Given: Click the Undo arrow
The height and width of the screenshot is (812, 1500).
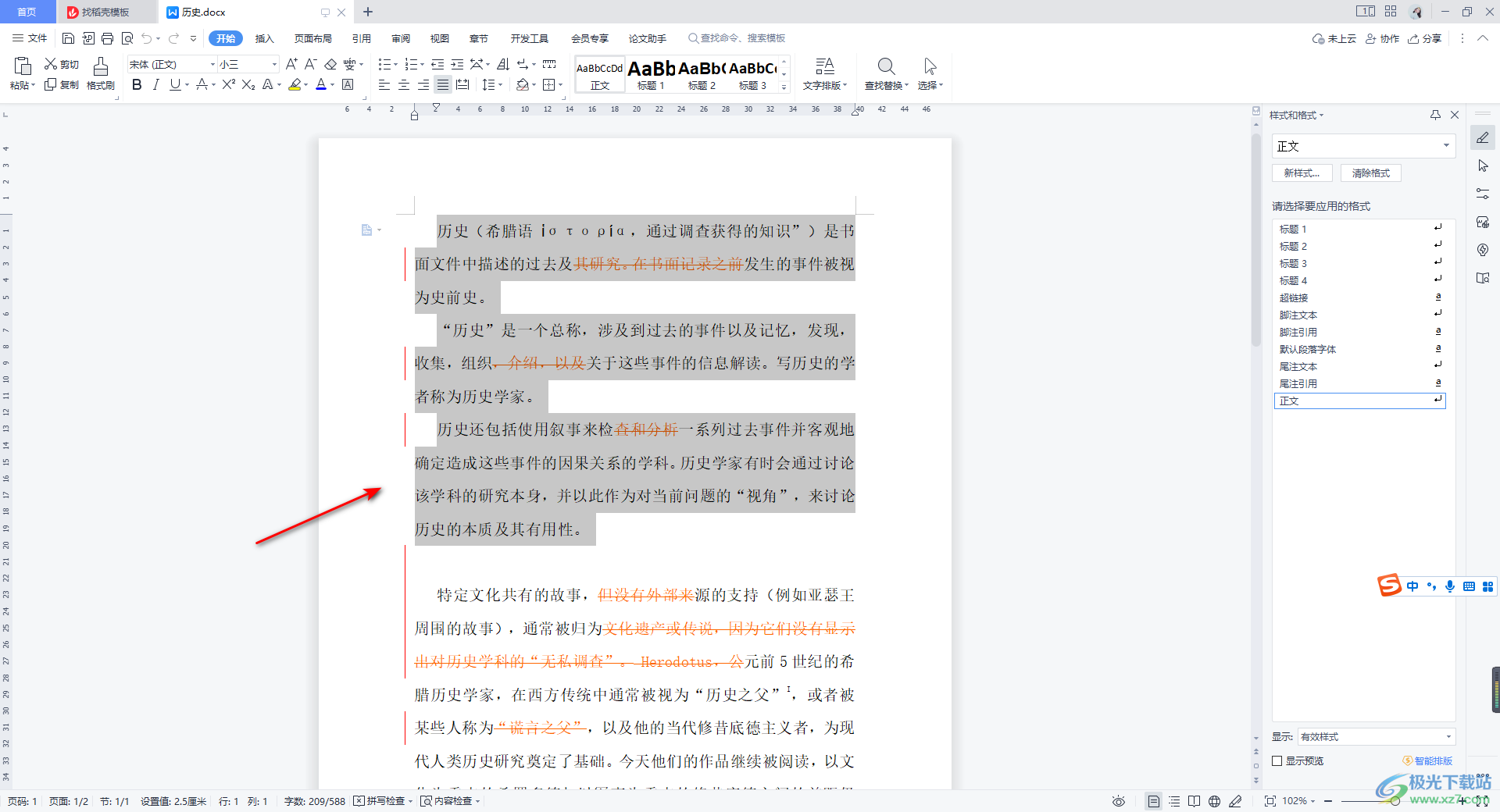Looking at the screenshot, I should (x=147, y=38).
